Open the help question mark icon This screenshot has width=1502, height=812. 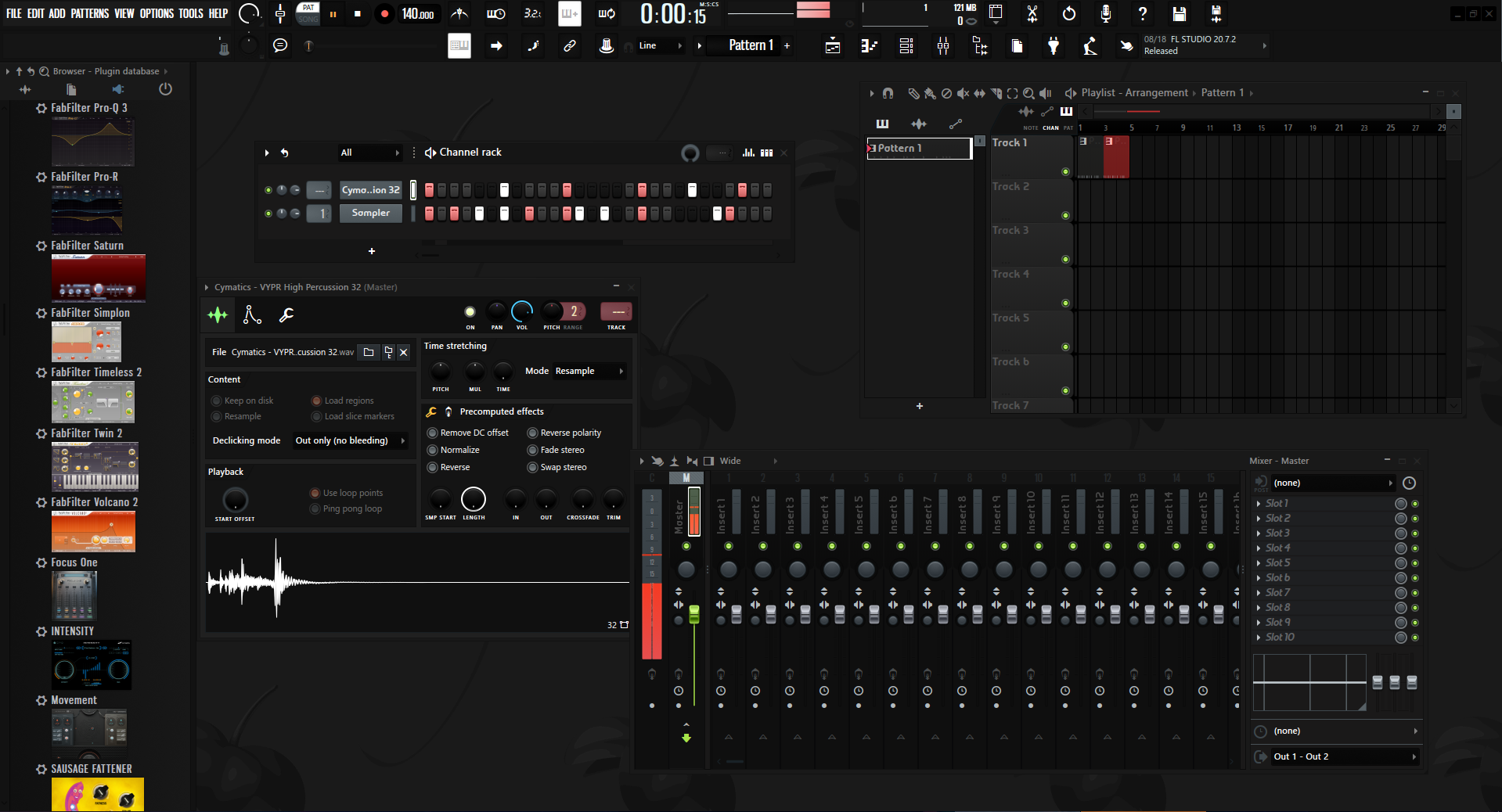1143,13
